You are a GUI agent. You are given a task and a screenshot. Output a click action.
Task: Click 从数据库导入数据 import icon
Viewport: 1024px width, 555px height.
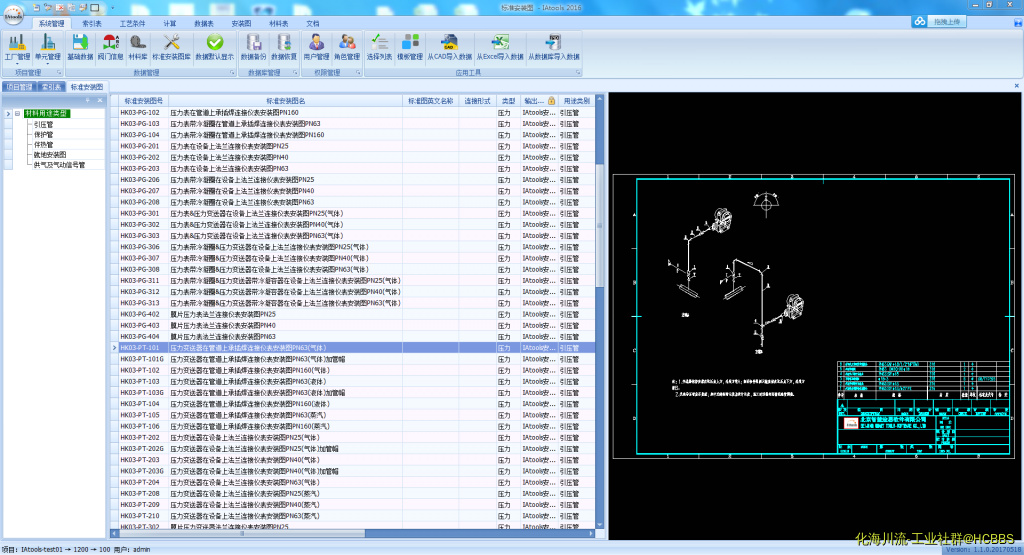pos(554,43)
